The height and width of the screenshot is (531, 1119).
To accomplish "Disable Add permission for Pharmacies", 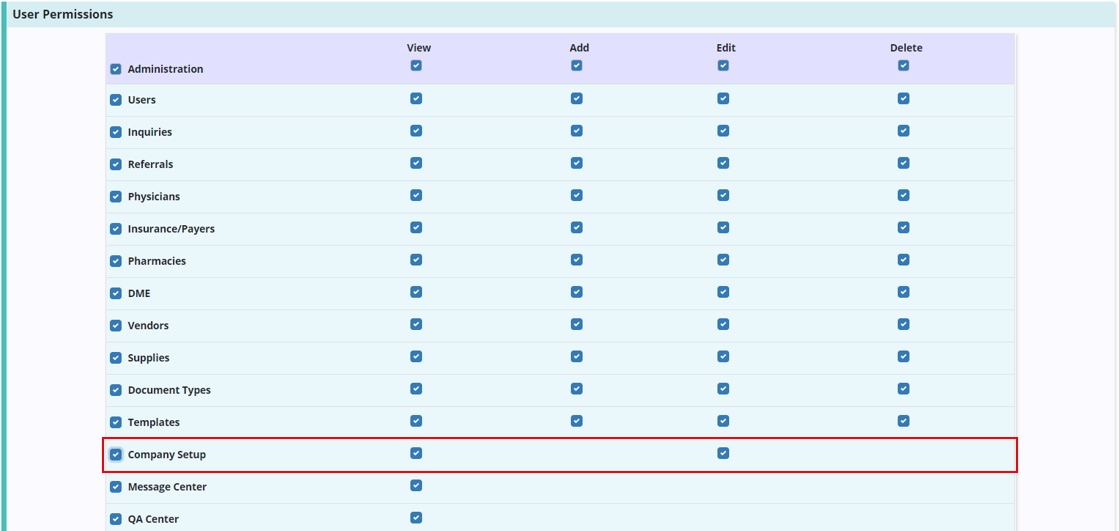I will tap(576, 260).
